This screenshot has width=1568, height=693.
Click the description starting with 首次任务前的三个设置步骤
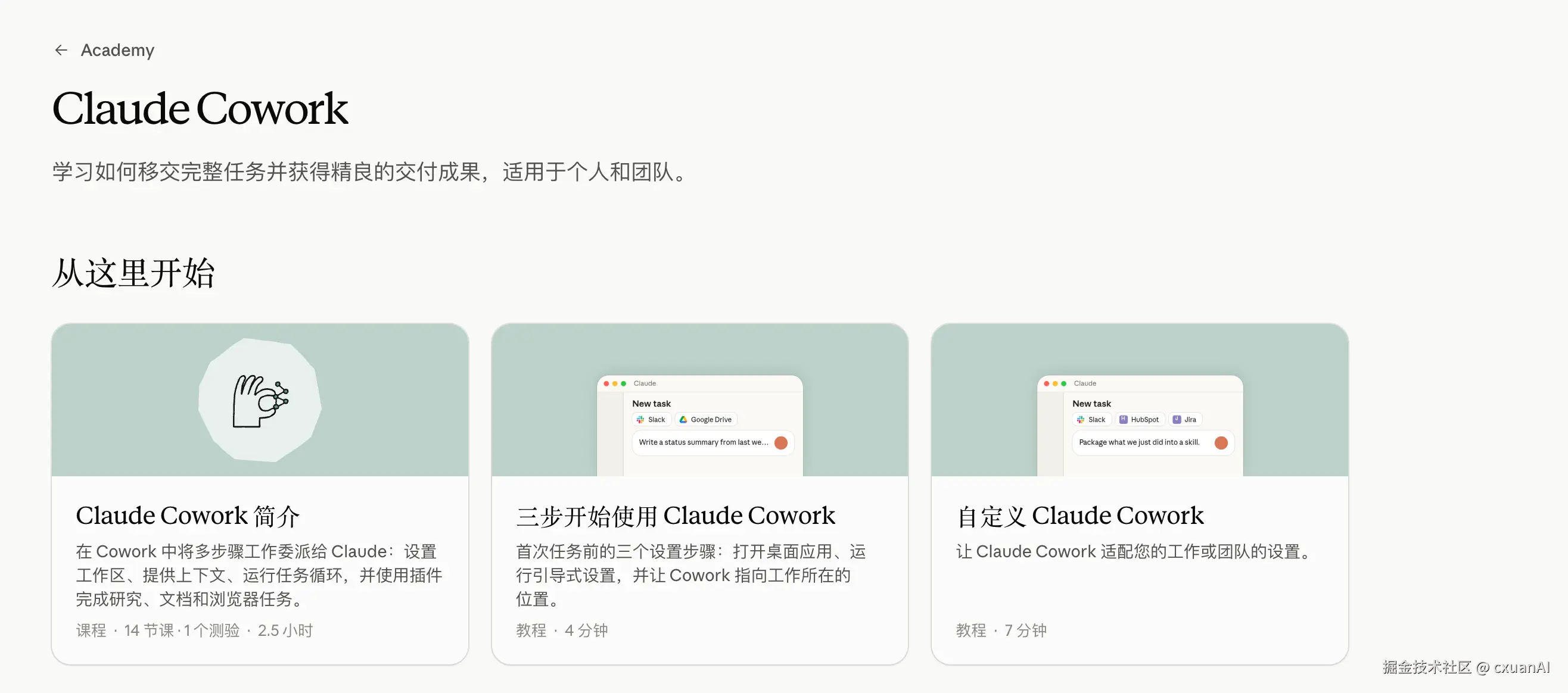tap(691, 575)
